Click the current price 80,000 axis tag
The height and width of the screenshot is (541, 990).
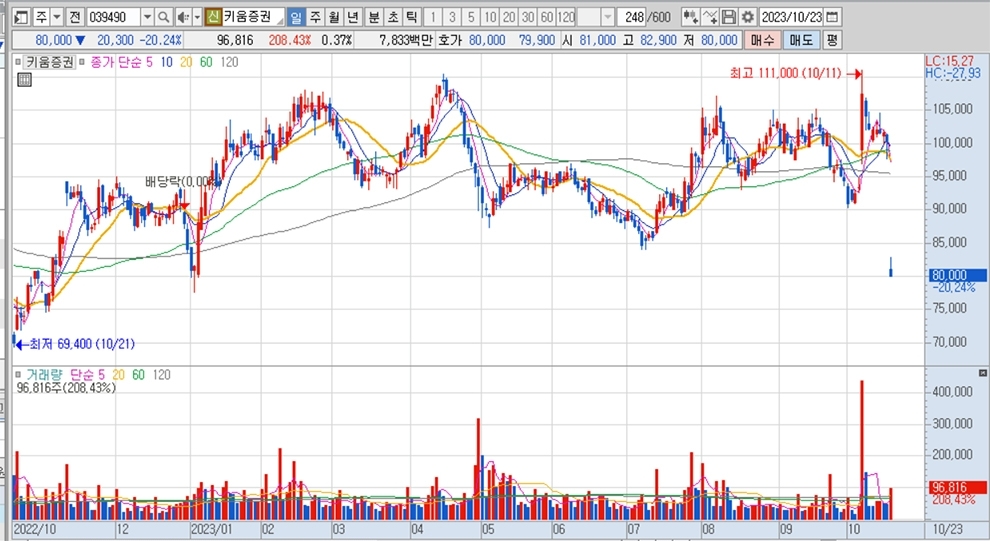click(x=958, y=275)
